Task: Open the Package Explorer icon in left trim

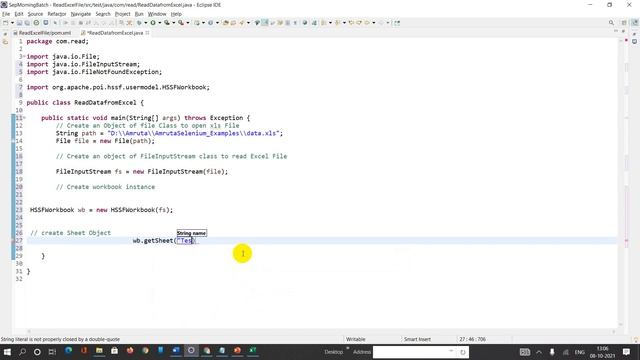Action: 5,42
